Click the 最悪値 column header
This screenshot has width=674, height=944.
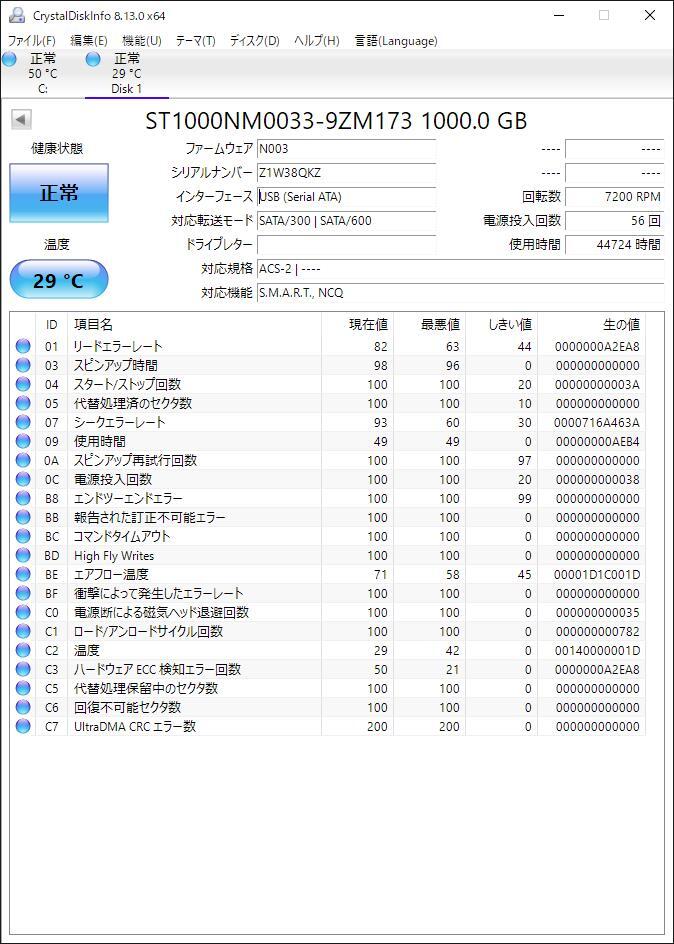[x=430, y=324]
